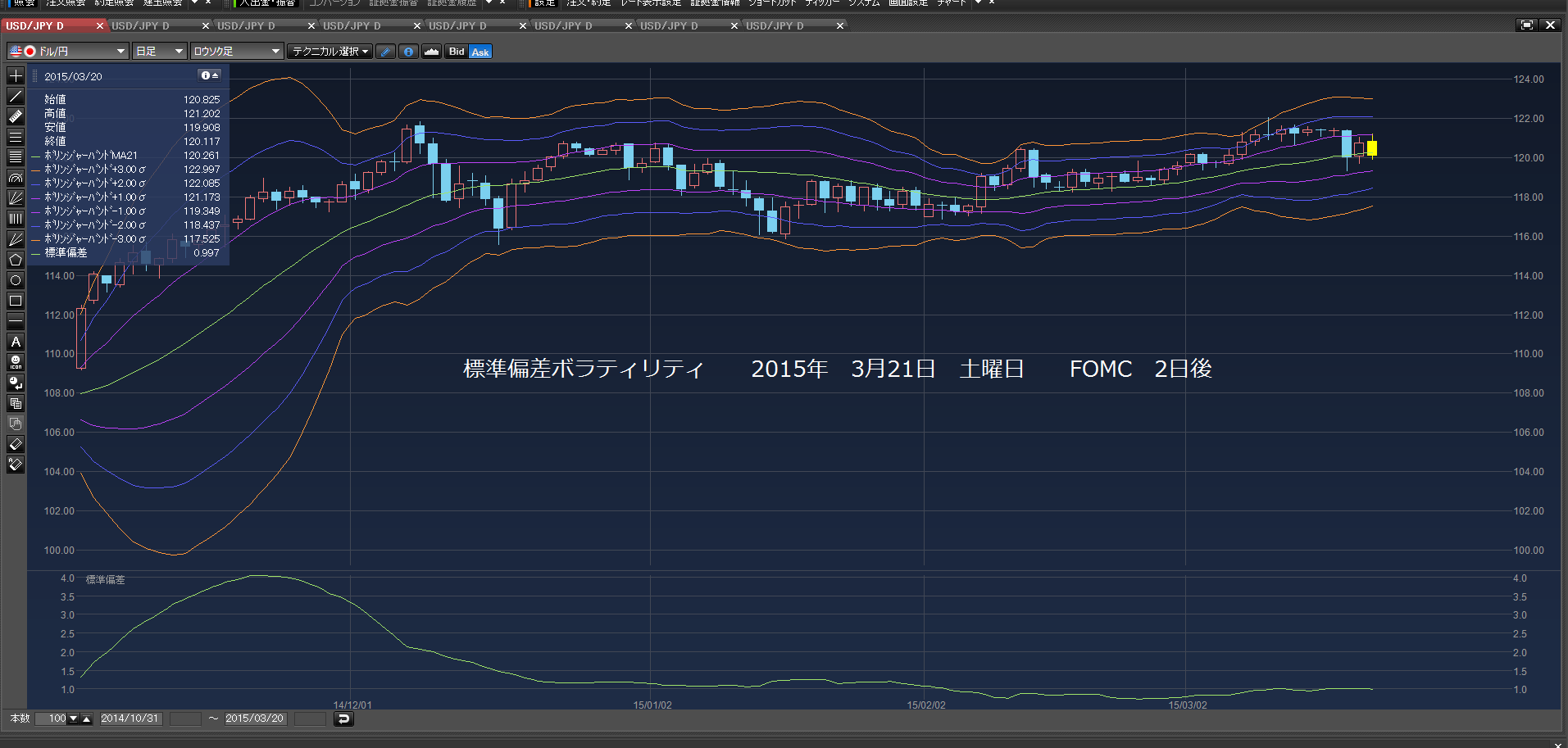Collapse the 2015/03/20 data info panel
1568x748 pixels.
211,75
